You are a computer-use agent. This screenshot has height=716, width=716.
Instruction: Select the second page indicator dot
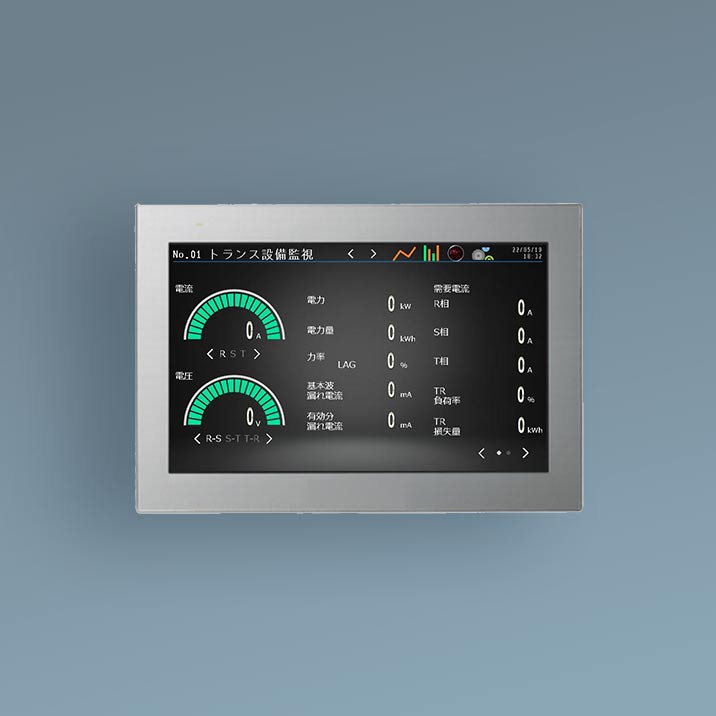tap(509, 453)
